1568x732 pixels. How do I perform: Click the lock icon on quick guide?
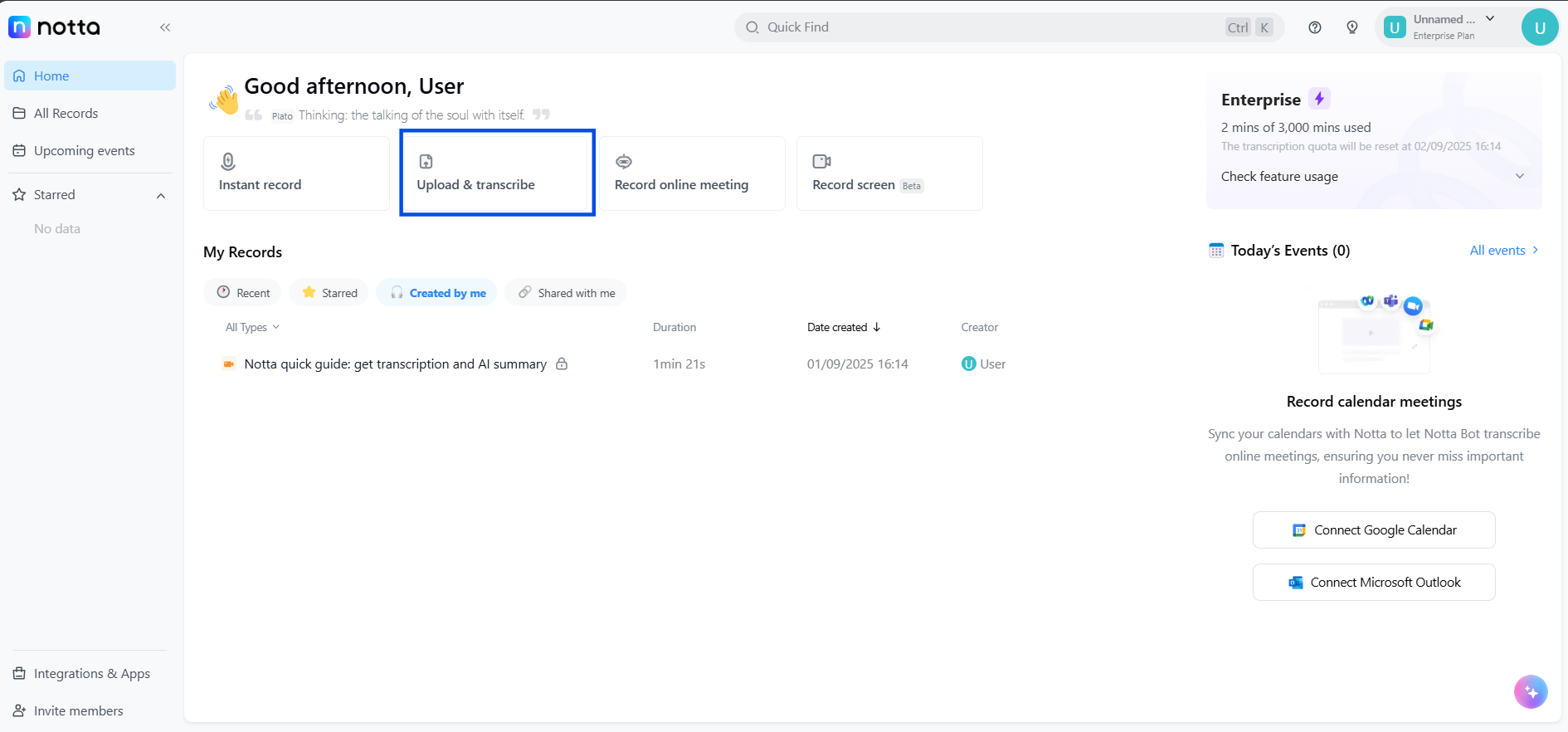coord(562,364)
